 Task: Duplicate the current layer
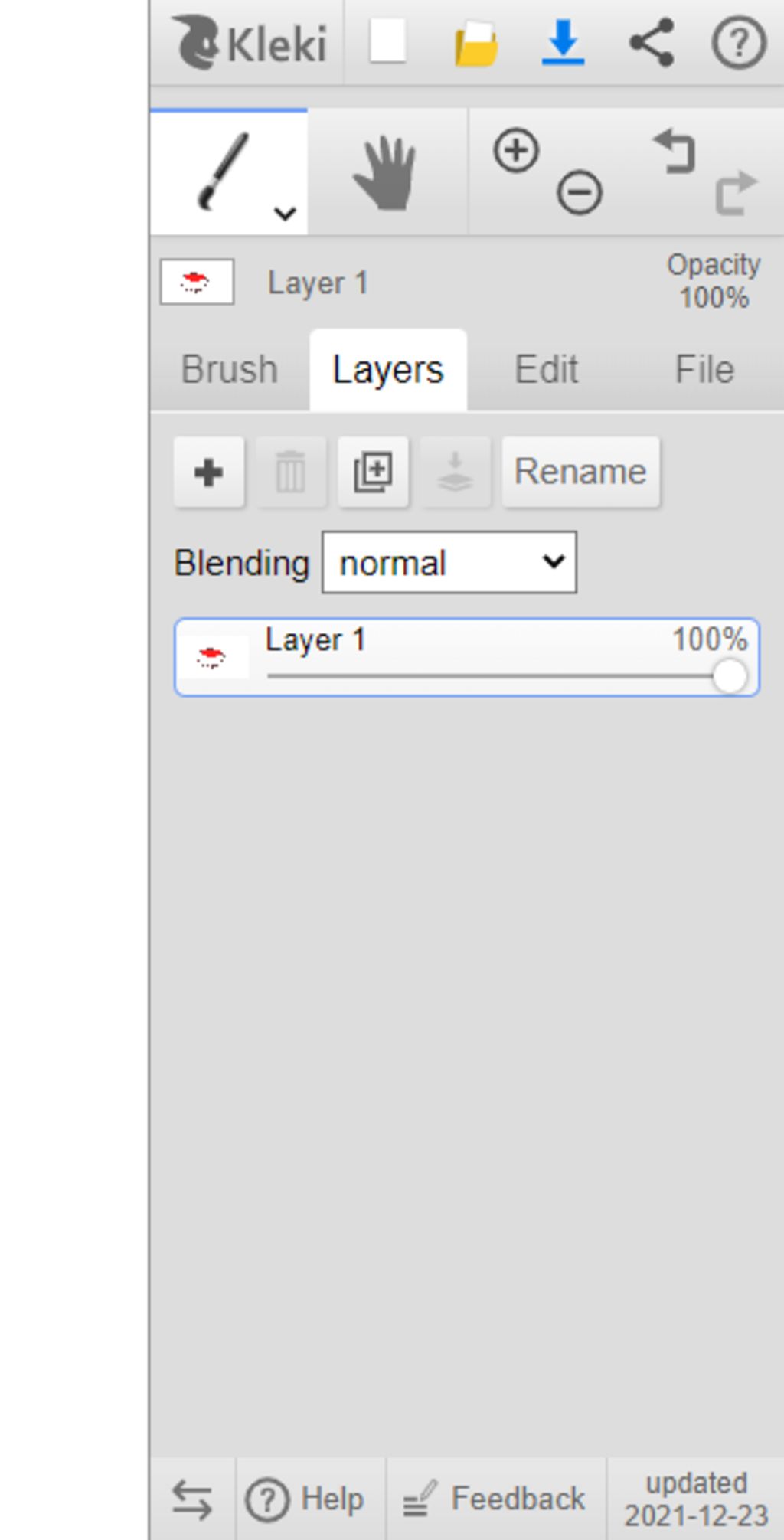tap(373, 472)
